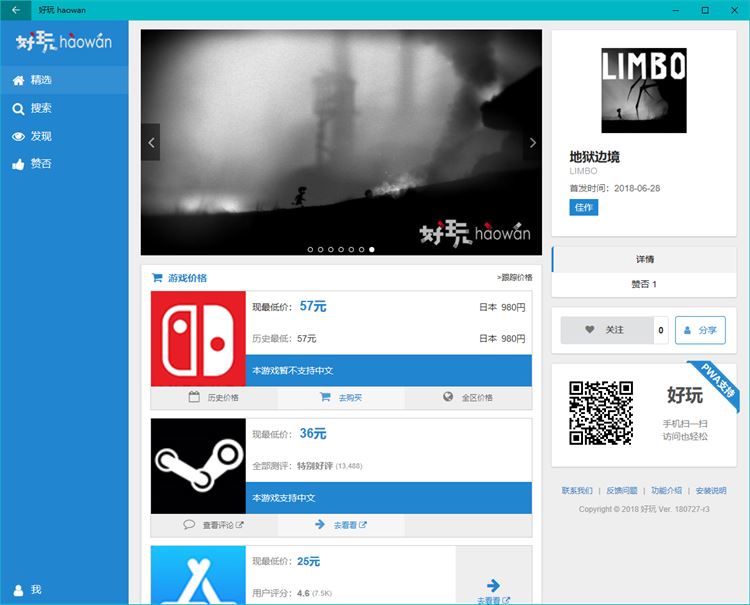Viewport: 750px width, 605px height.
Task: Click the thumbs-up icon next to 赞否
Action: coord(18,165)
